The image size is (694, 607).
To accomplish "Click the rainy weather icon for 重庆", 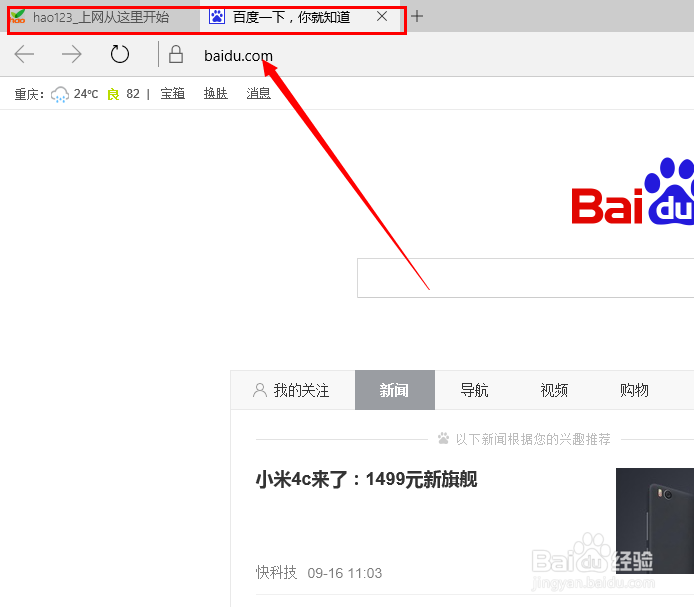I will [60, 94].
